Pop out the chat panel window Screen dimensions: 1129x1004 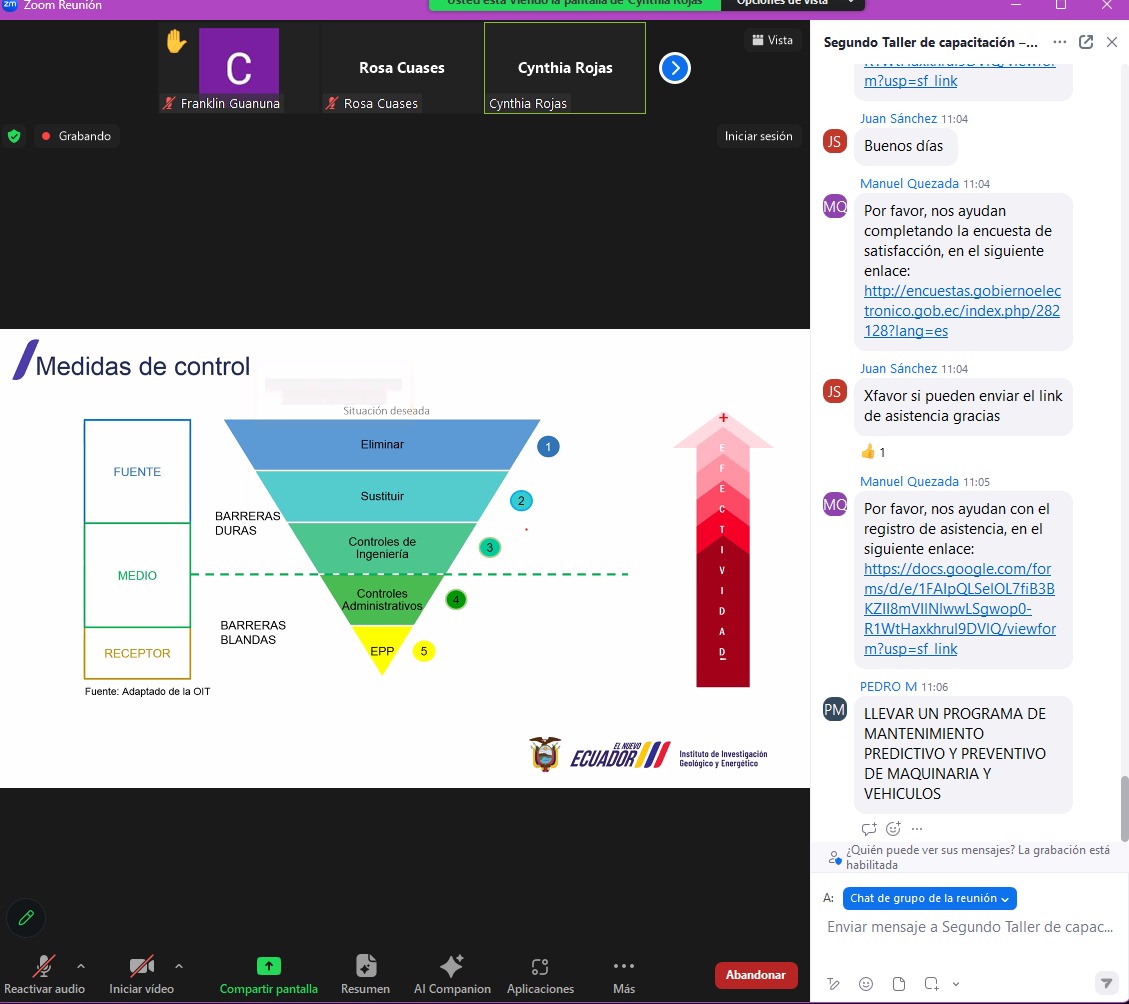click(x=1086, y=43)
